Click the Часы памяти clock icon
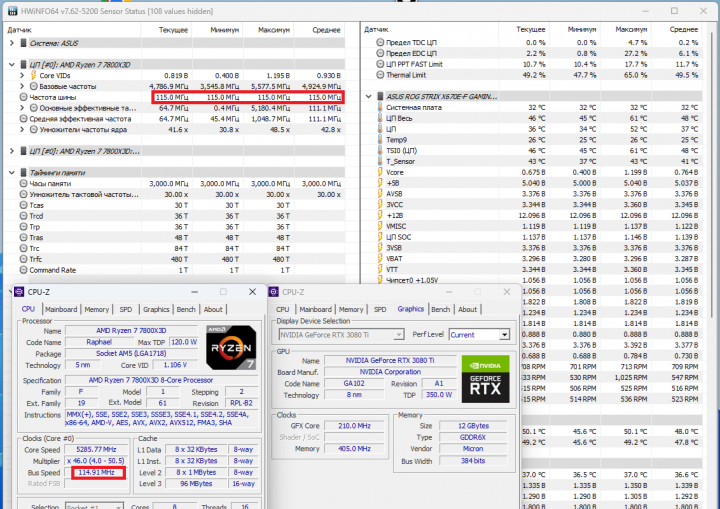 (x=23, y=183)
